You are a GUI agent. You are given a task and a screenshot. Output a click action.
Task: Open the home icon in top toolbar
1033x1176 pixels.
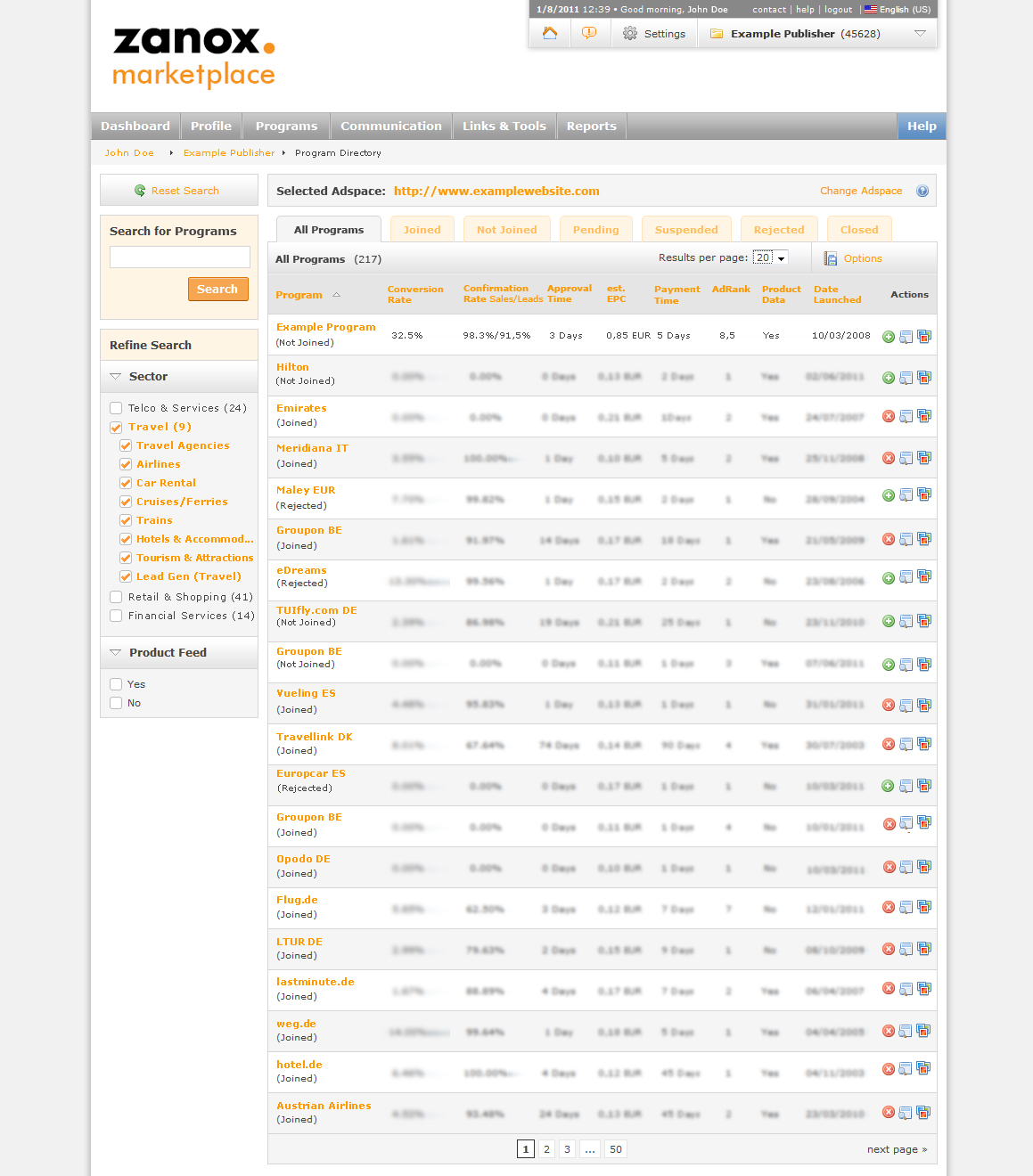[550, 33]
